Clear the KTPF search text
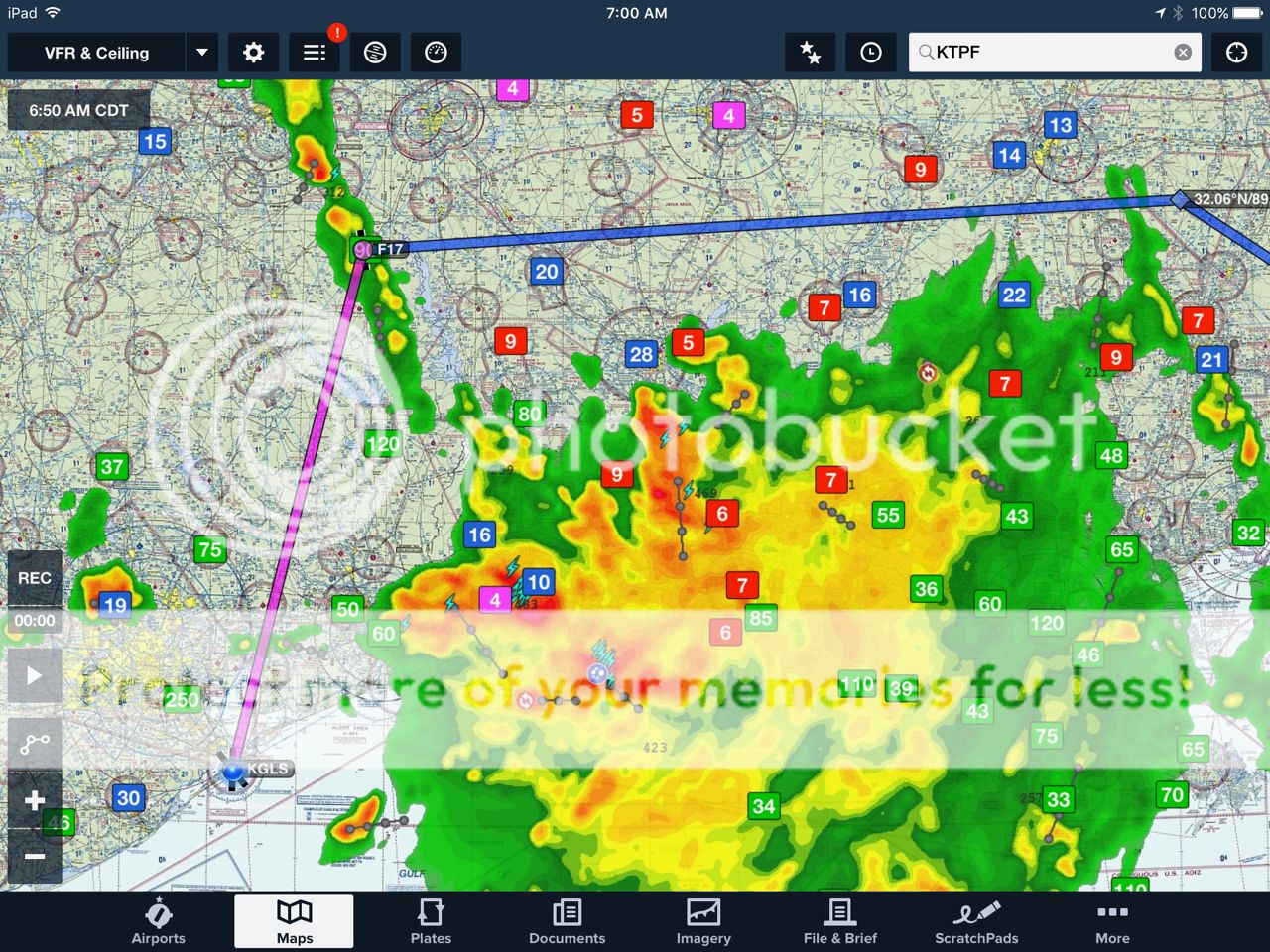 pyautogui.click(x=1183, y=53)
